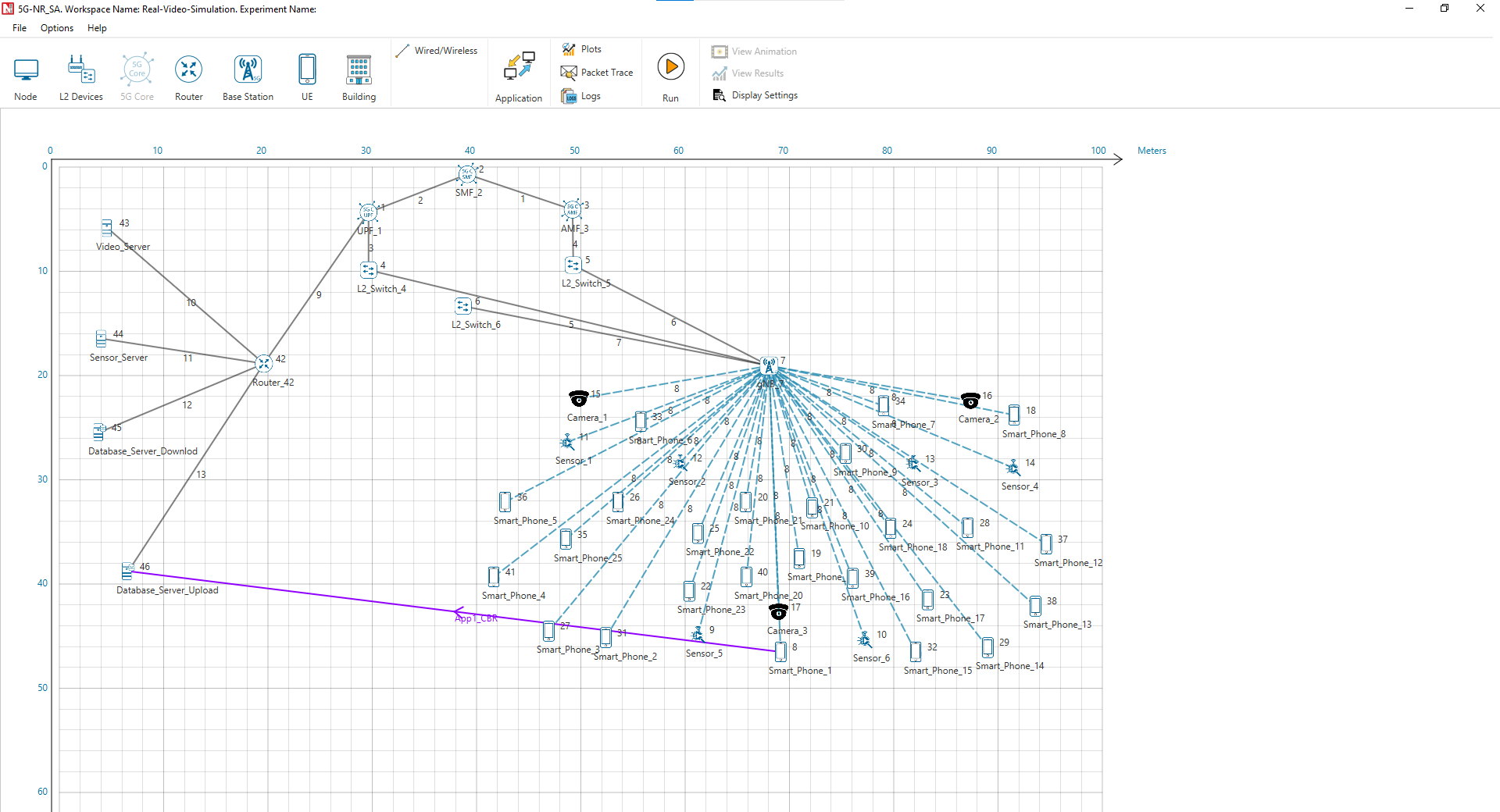The width and height of the screenshot is (1500, 812).
Task: Select the Sensor_1 icon
Action: pyautogui.click(x=567, y=442)
